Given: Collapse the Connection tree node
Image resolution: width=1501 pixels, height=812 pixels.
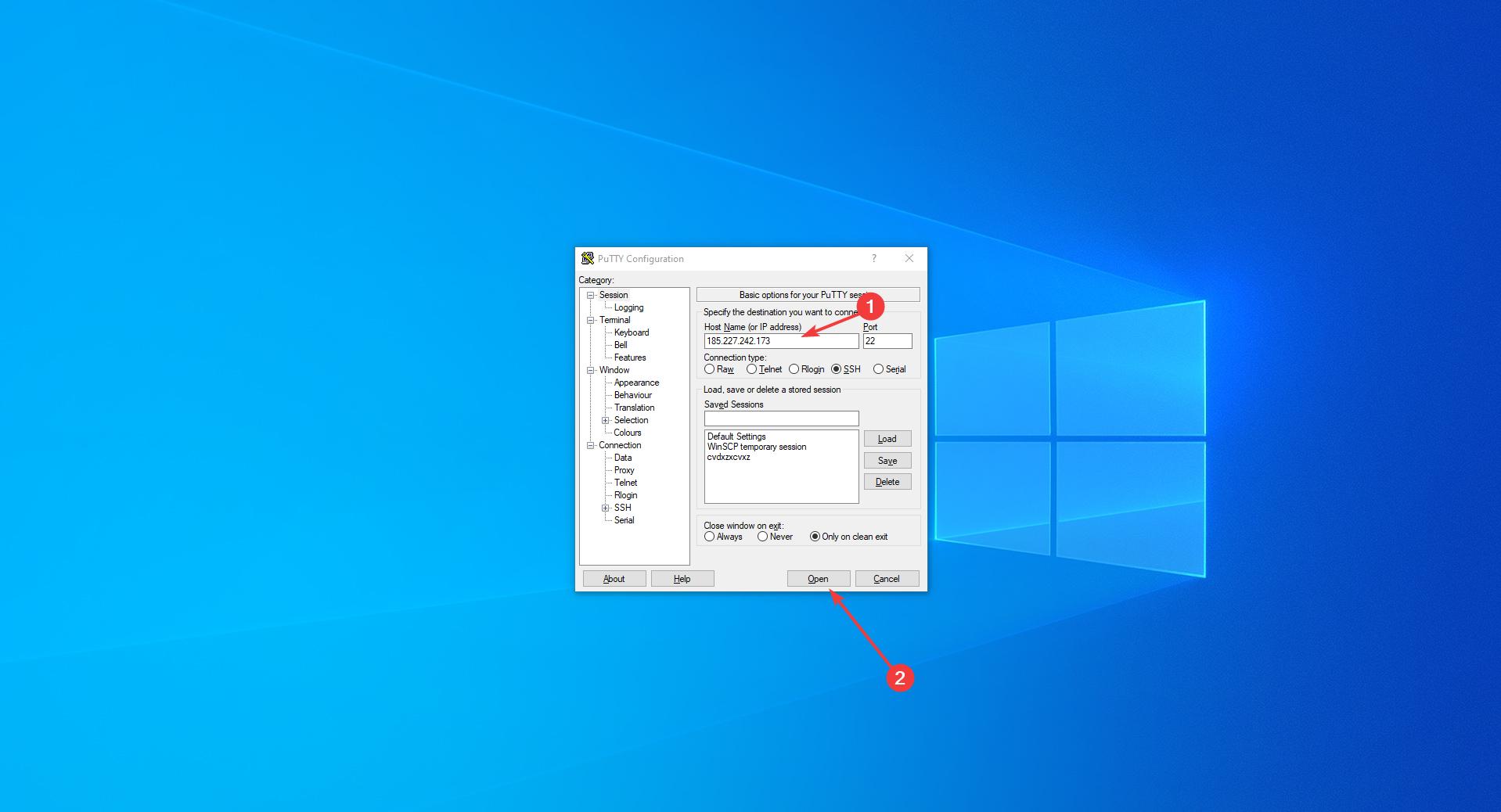Looking at the screenshot, I should pos(591,445).
